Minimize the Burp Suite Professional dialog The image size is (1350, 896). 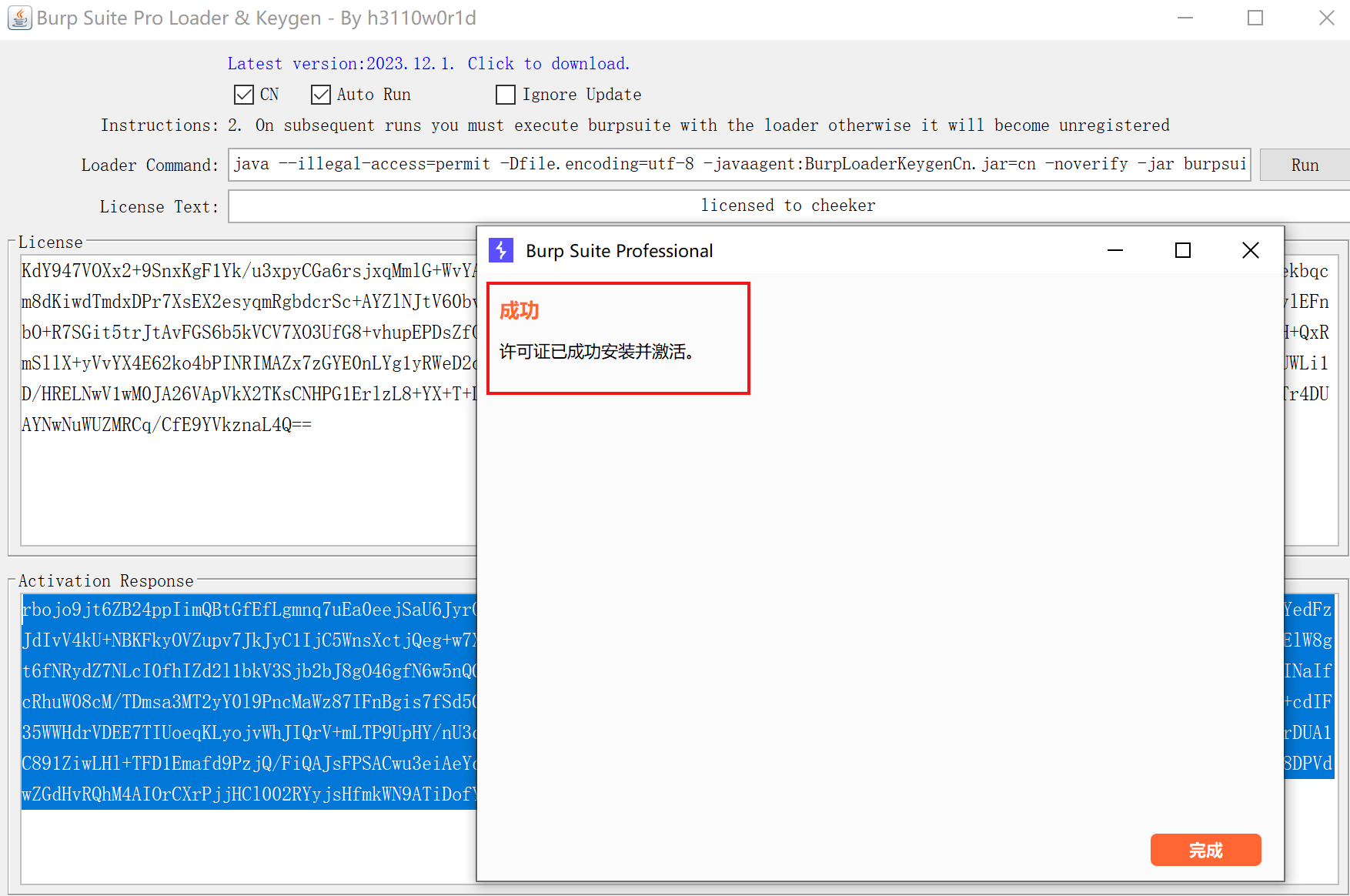1115,250
